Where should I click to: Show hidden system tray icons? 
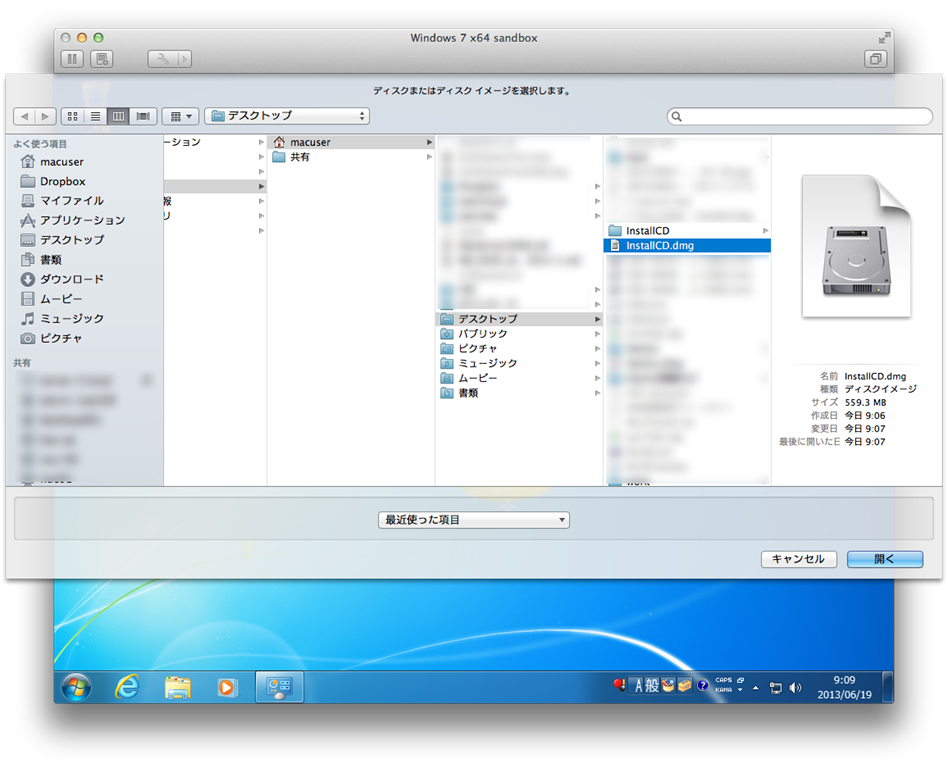pyautogui.click(x=756, y=688)
